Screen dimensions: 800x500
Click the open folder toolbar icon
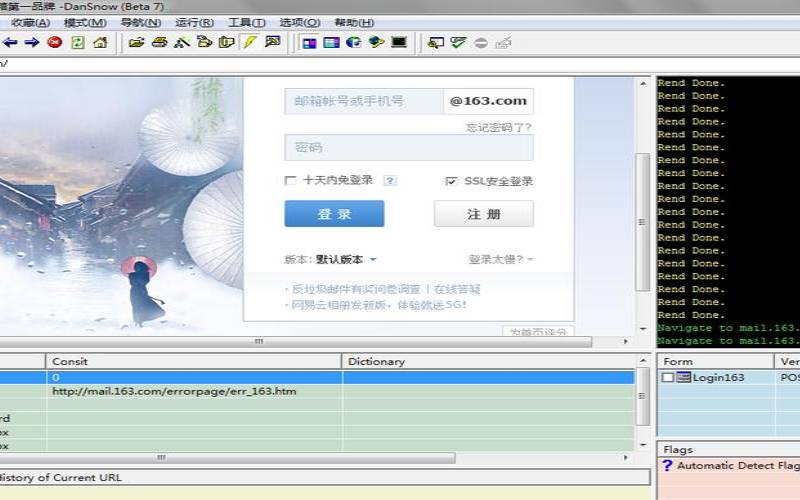coord(136,42)
